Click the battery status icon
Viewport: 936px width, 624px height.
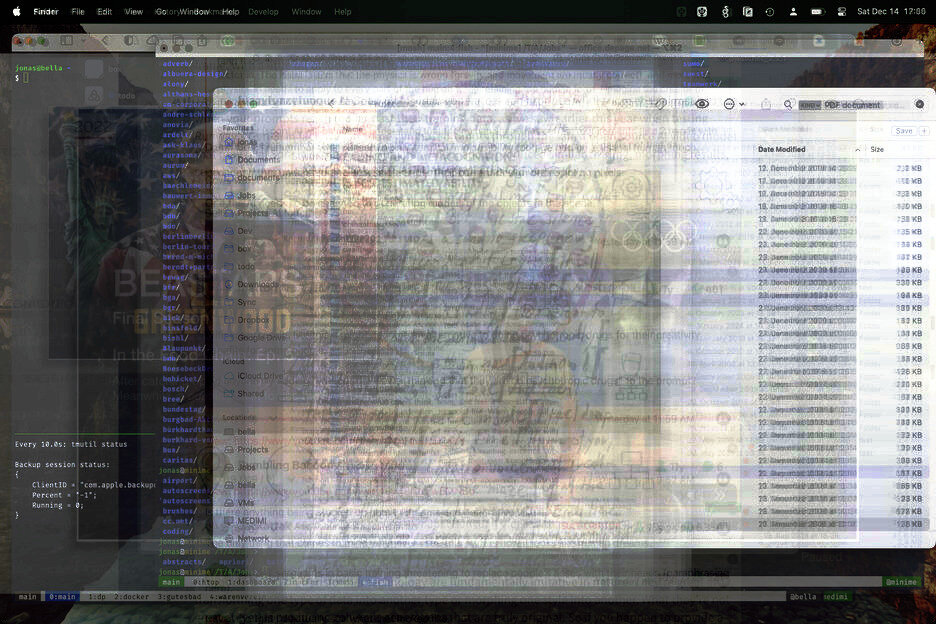point(817,11)
